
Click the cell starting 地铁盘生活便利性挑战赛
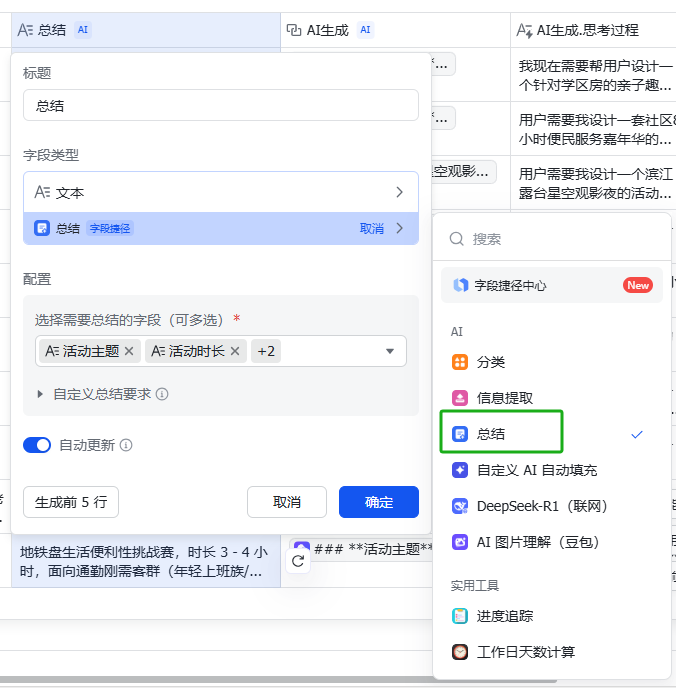pyautogui.click(x=146, y=561)
